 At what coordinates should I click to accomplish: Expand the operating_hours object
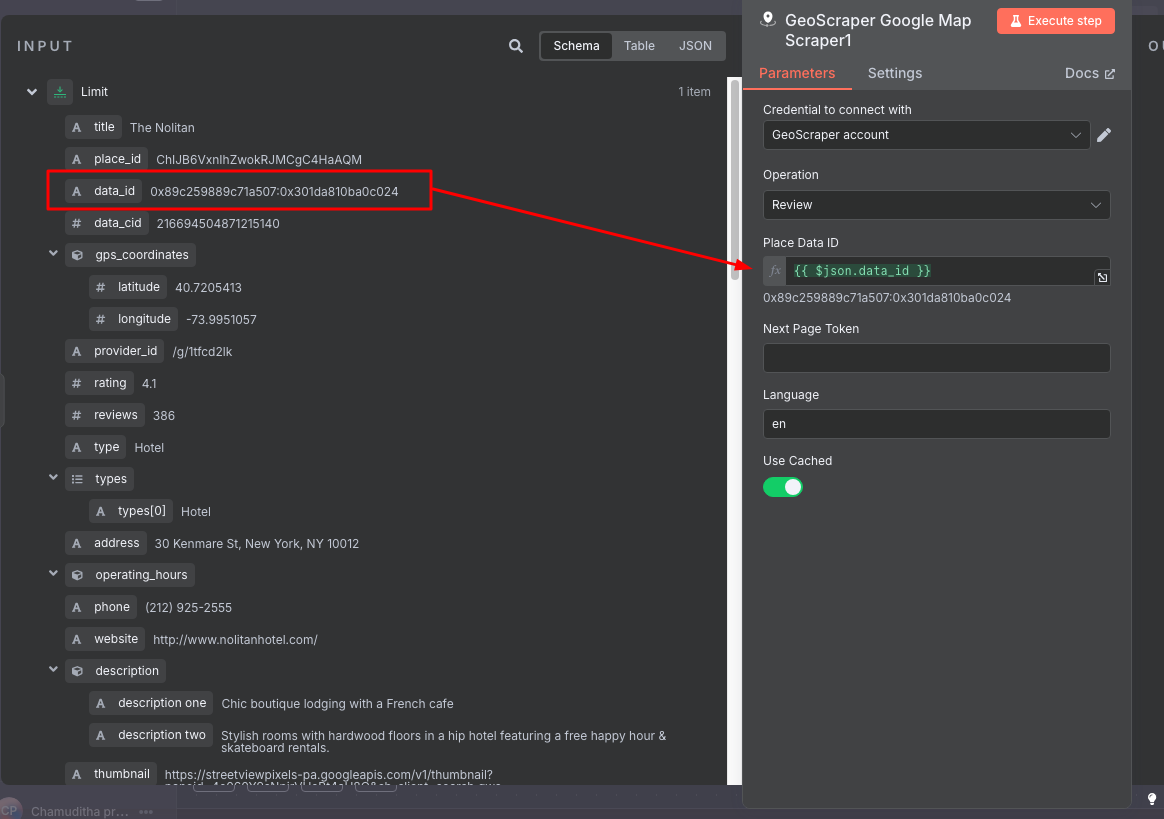click(53, 574)
